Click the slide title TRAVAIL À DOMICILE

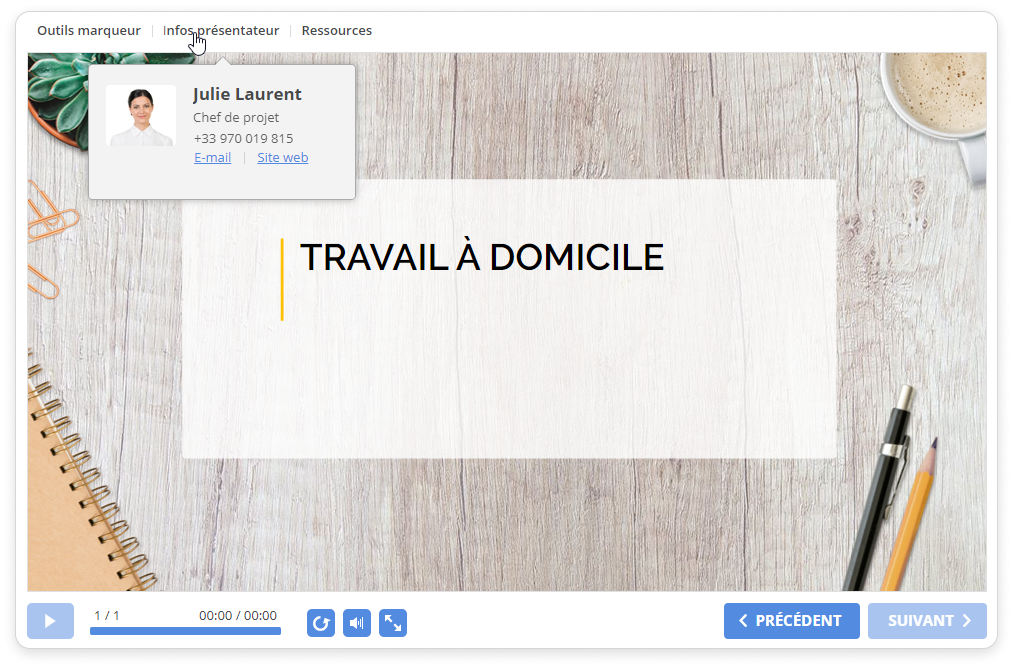click(x=482, y=258)
